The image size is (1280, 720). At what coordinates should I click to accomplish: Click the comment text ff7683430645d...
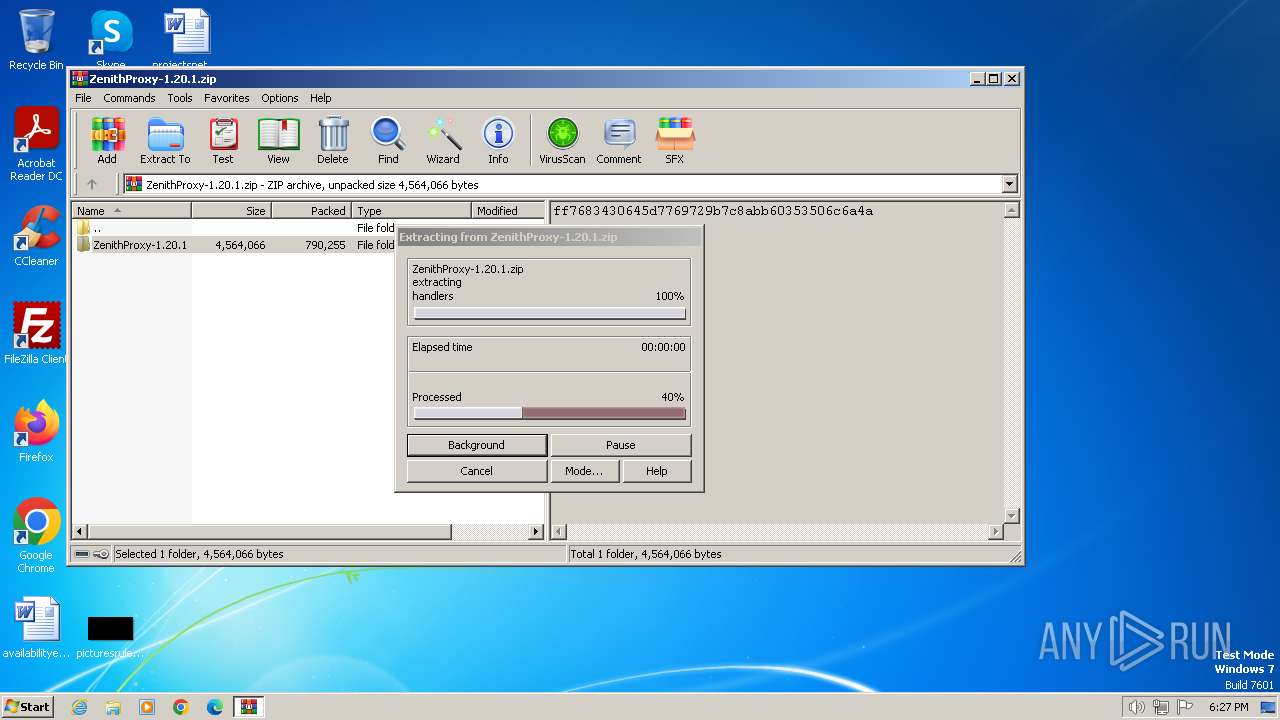(x=713, y=211)
